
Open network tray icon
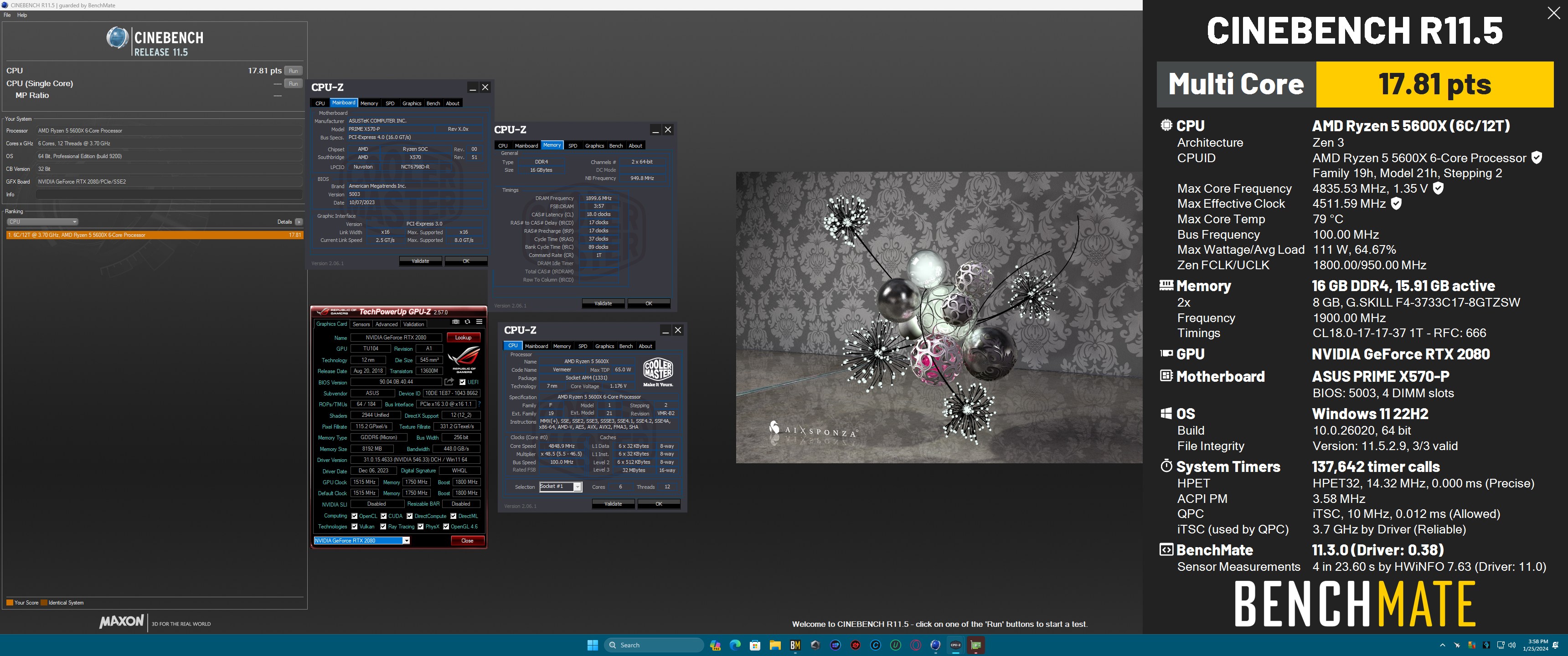[x=1501, y=645]
